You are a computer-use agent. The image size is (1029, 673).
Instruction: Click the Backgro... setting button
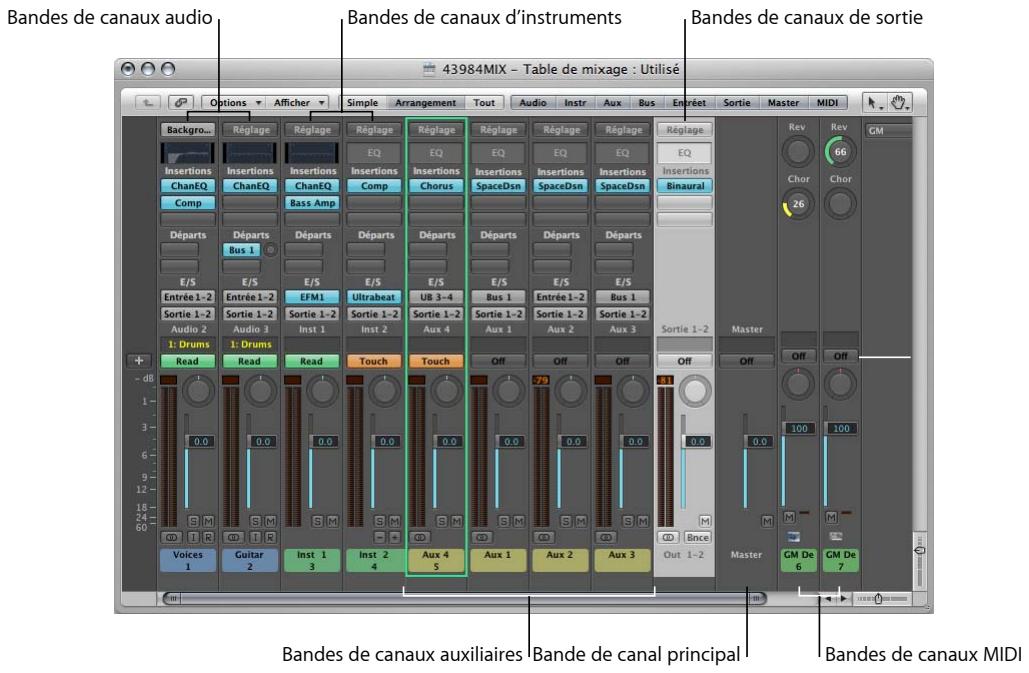tap(188, 130)
